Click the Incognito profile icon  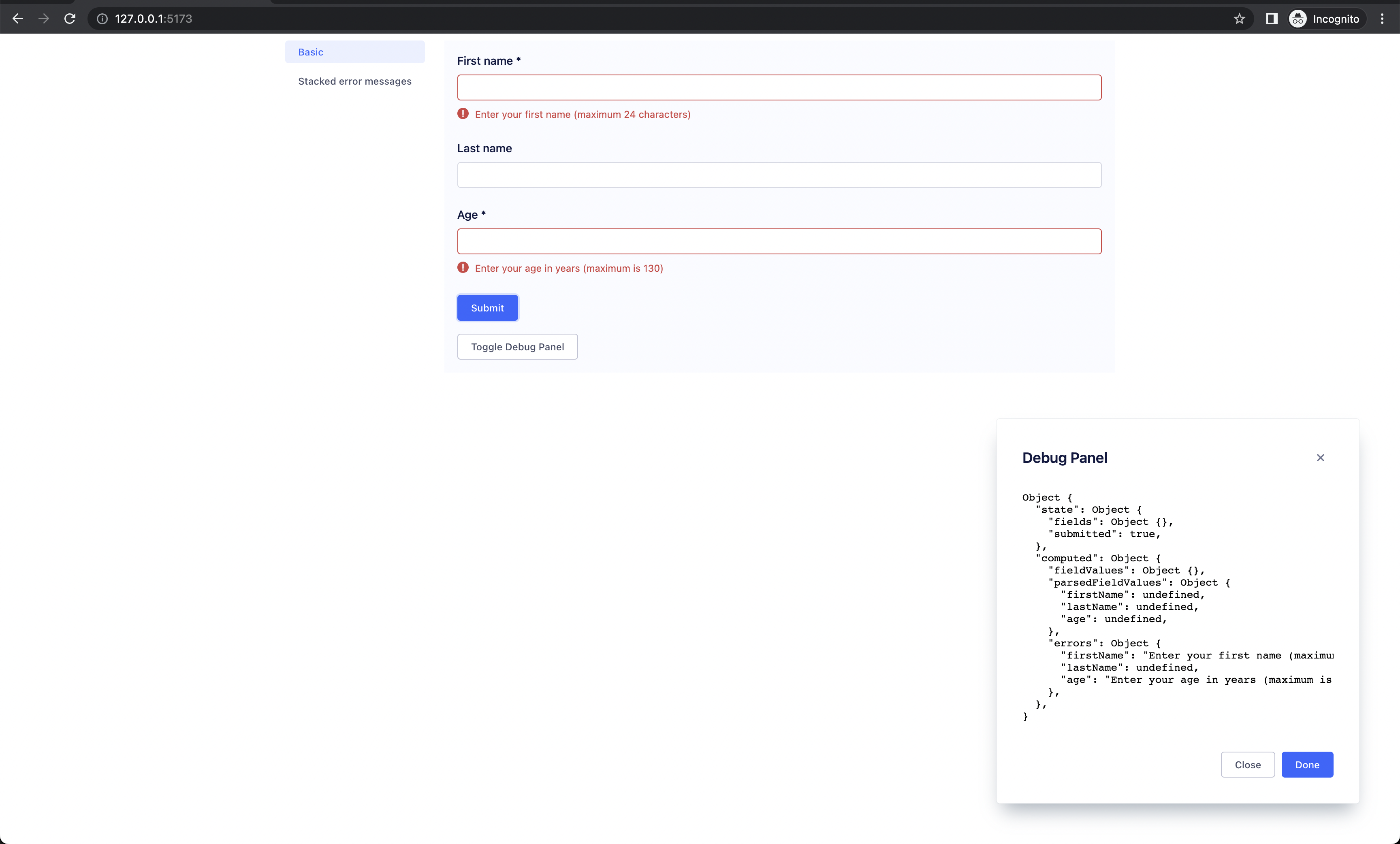point(1298,19)
